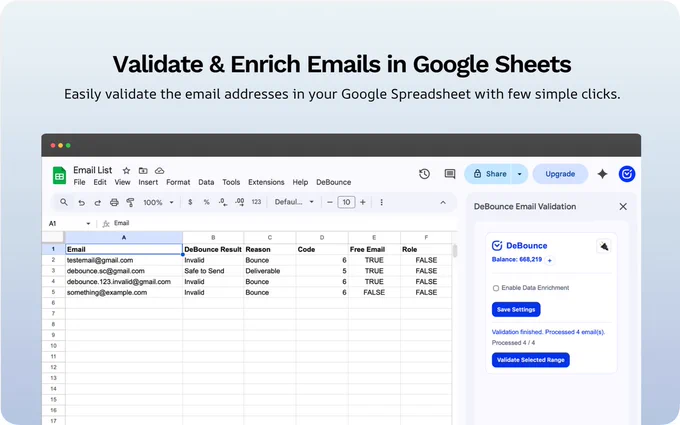Click the vertical scrollbar of the sheet
This screenshot has height=425, width=680.
coord(454,251)
